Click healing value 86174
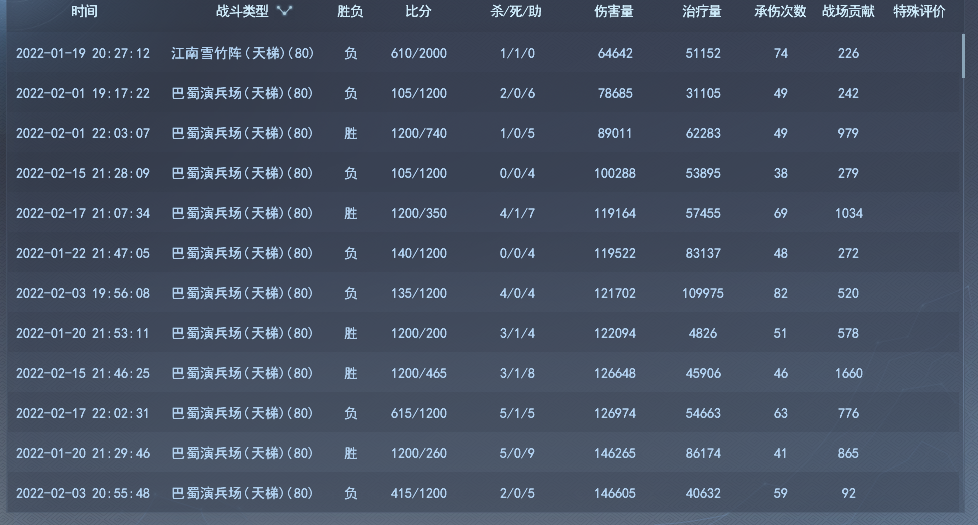Screen dimensions: 978x525 703,453
